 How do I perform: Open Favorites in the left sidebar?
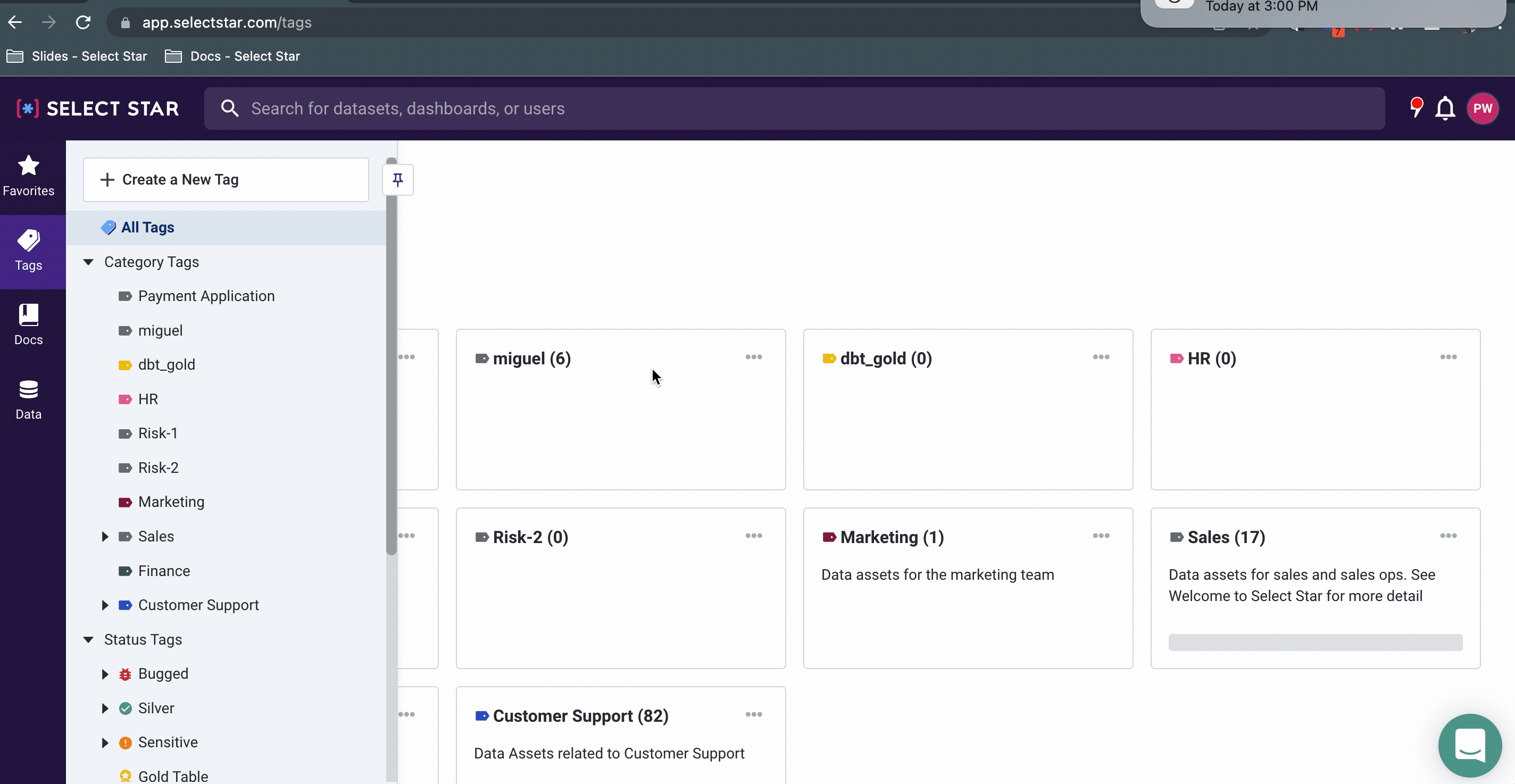28,176
